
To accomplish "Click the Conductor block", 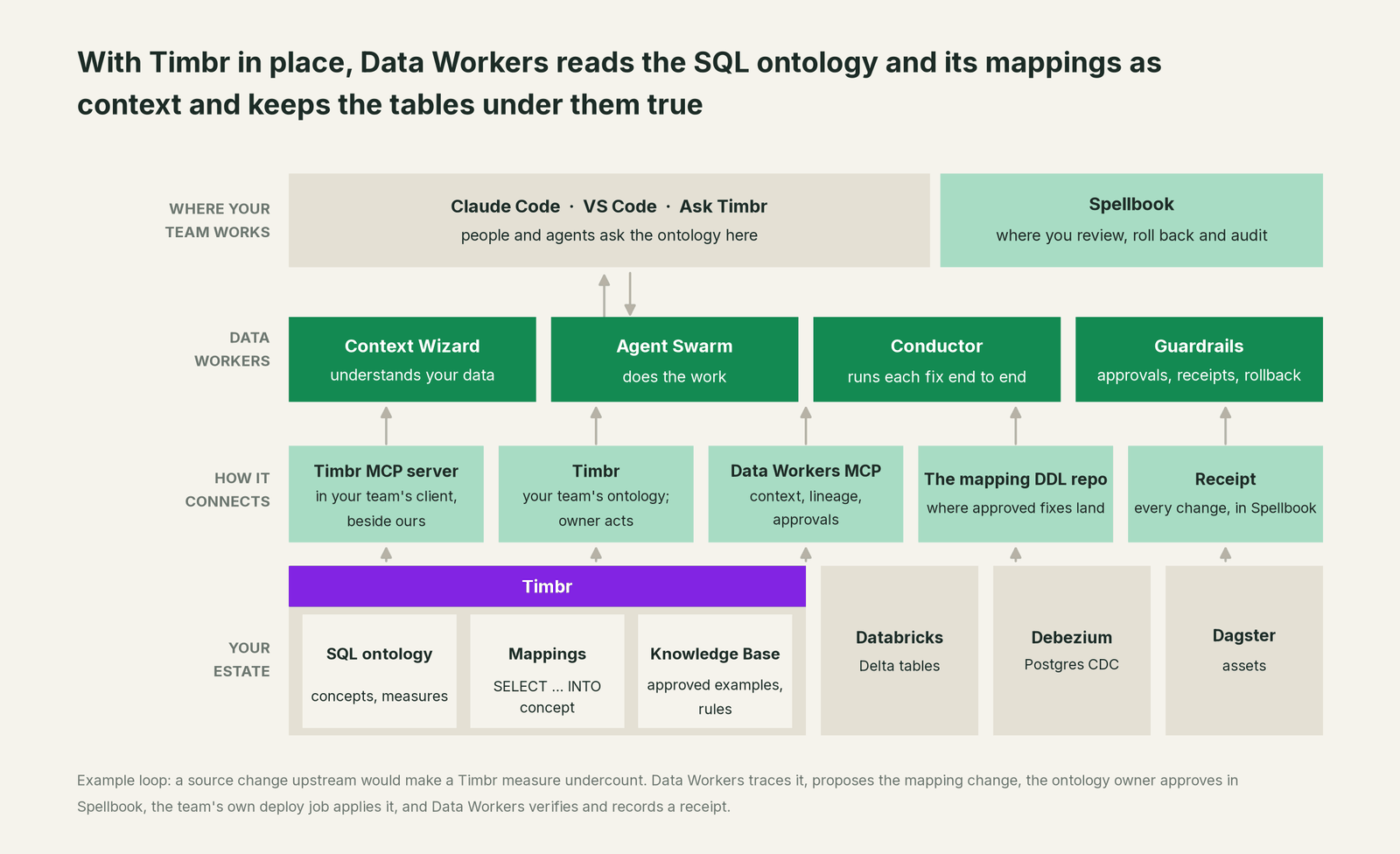I will pos(937,360).
